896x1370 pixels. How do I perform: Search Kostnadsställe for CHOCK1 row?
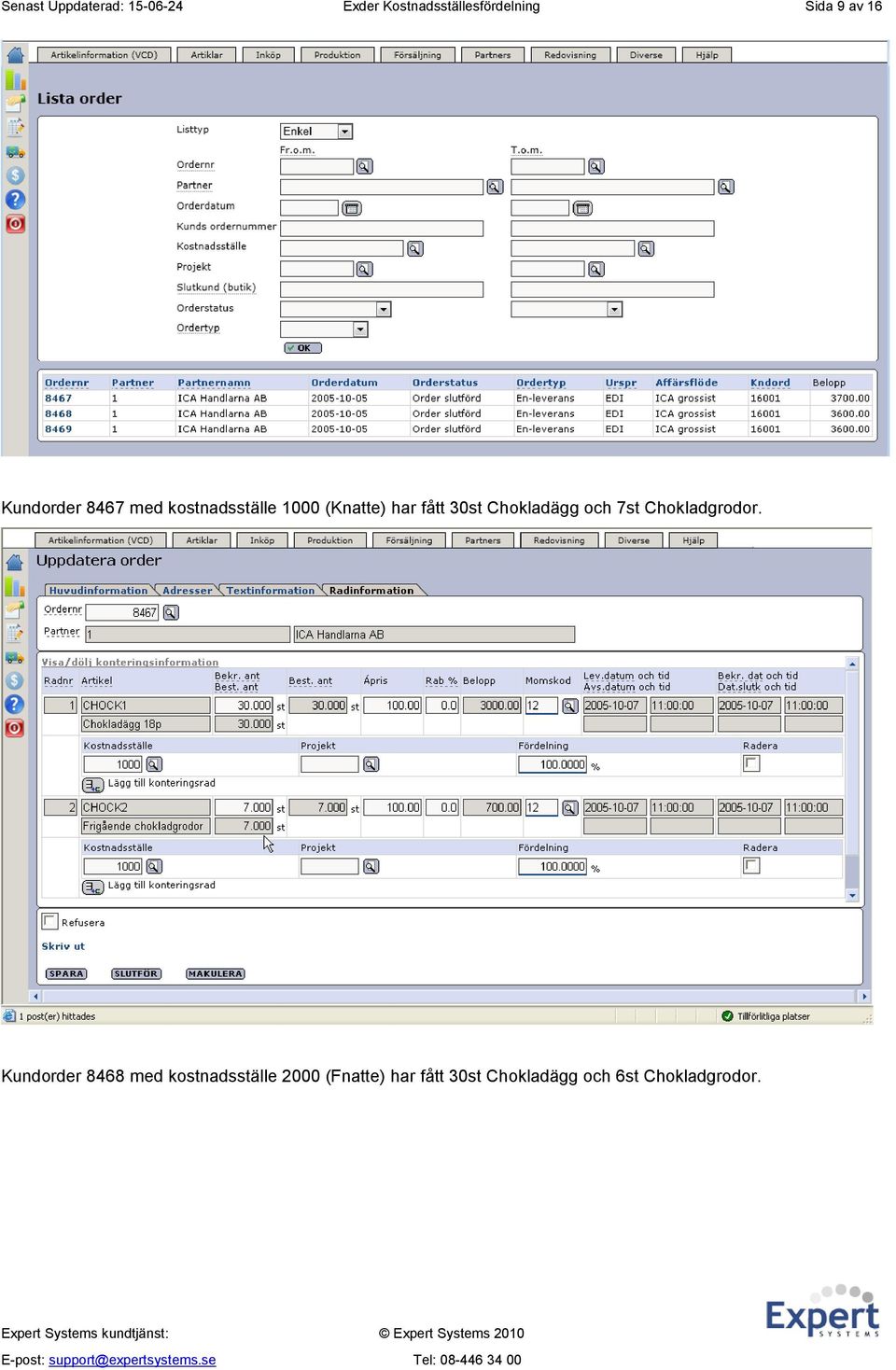[154, 764]
